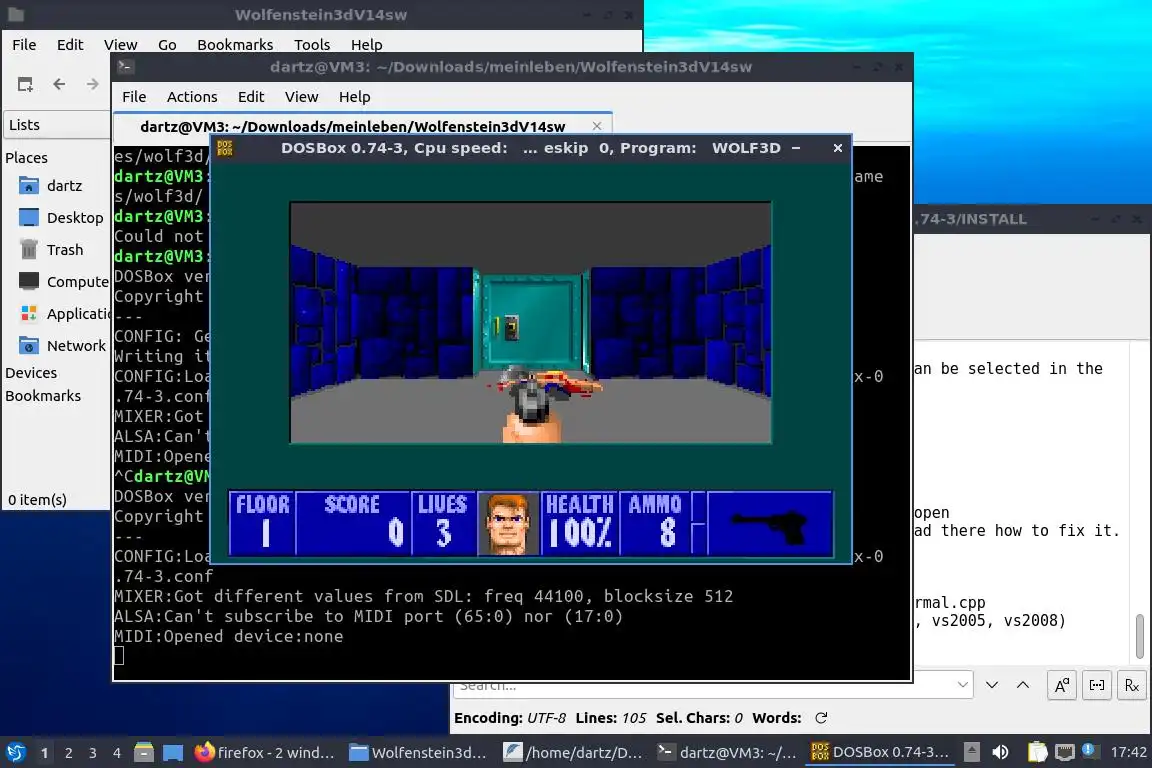Switch to /home/dartz text editor taskbar entry

click(573, 752)
